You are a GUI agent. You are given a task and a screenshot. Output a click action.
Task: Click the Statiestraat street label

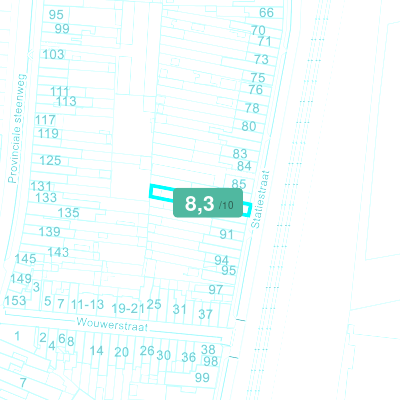click(260, 199)
